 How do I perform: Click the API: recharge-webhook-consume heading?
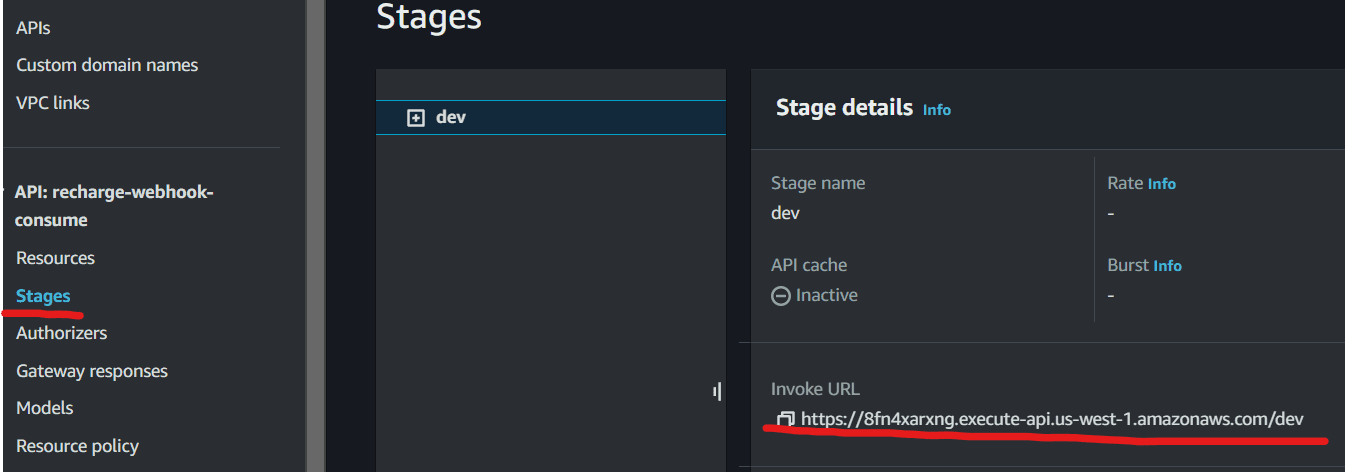114,206
